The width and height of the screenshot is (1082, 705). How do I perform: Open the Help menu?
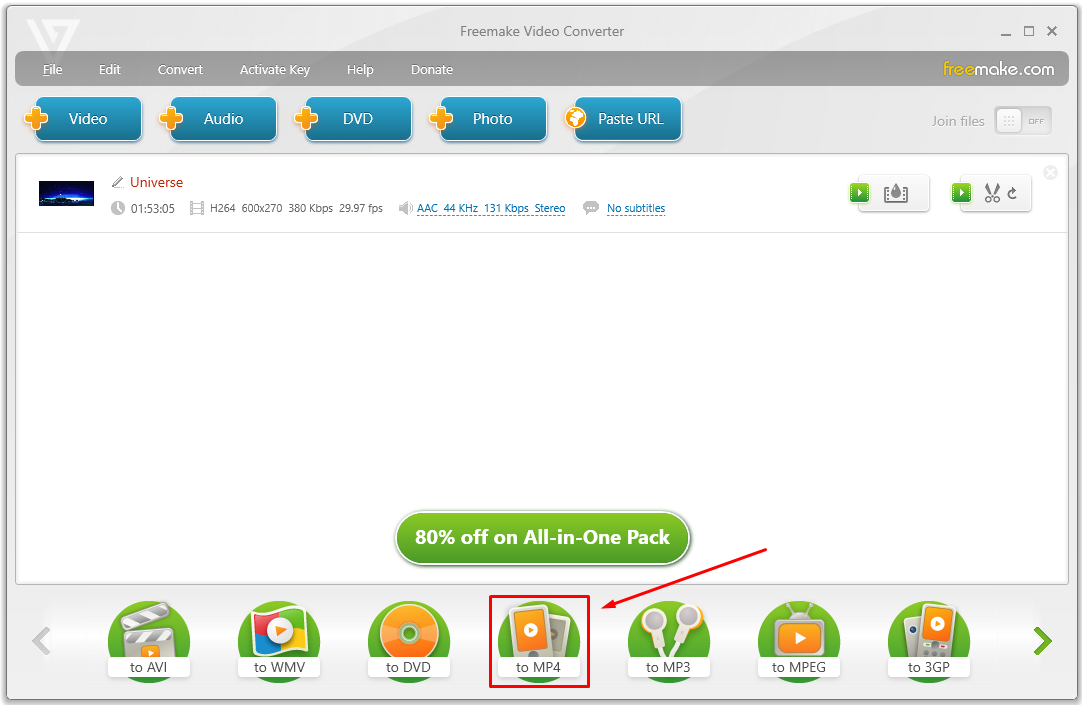pos(360,70)
